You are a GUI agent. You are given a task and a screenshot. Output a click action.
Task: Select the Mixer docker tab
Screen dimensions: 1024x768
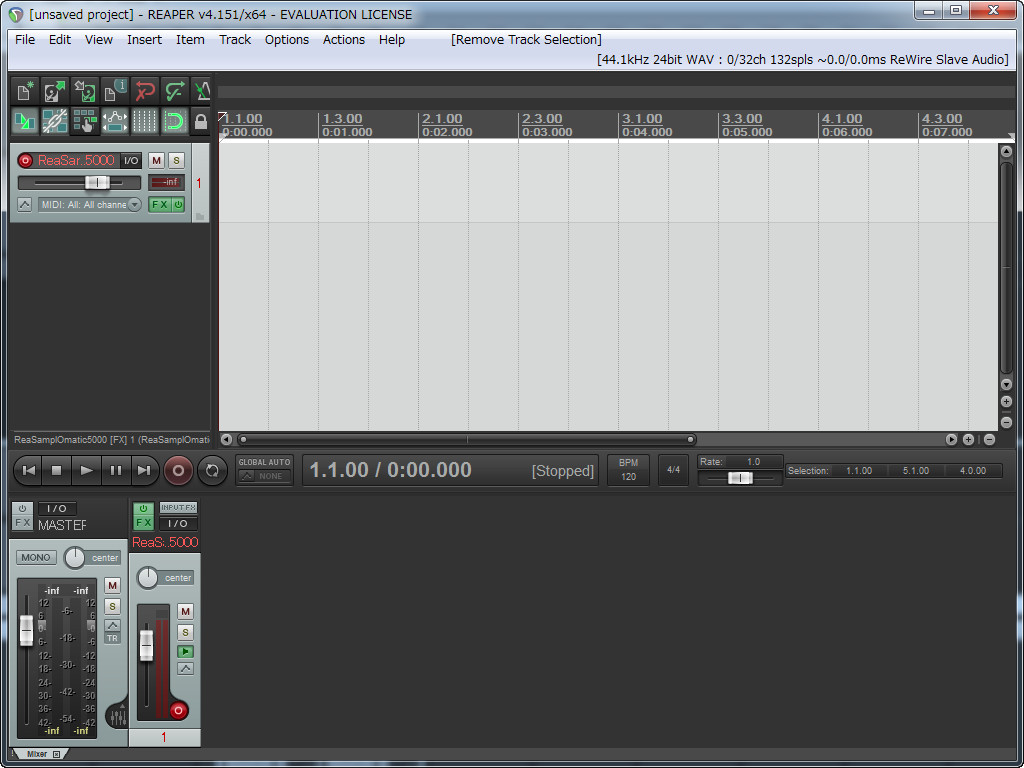[37, 754]
